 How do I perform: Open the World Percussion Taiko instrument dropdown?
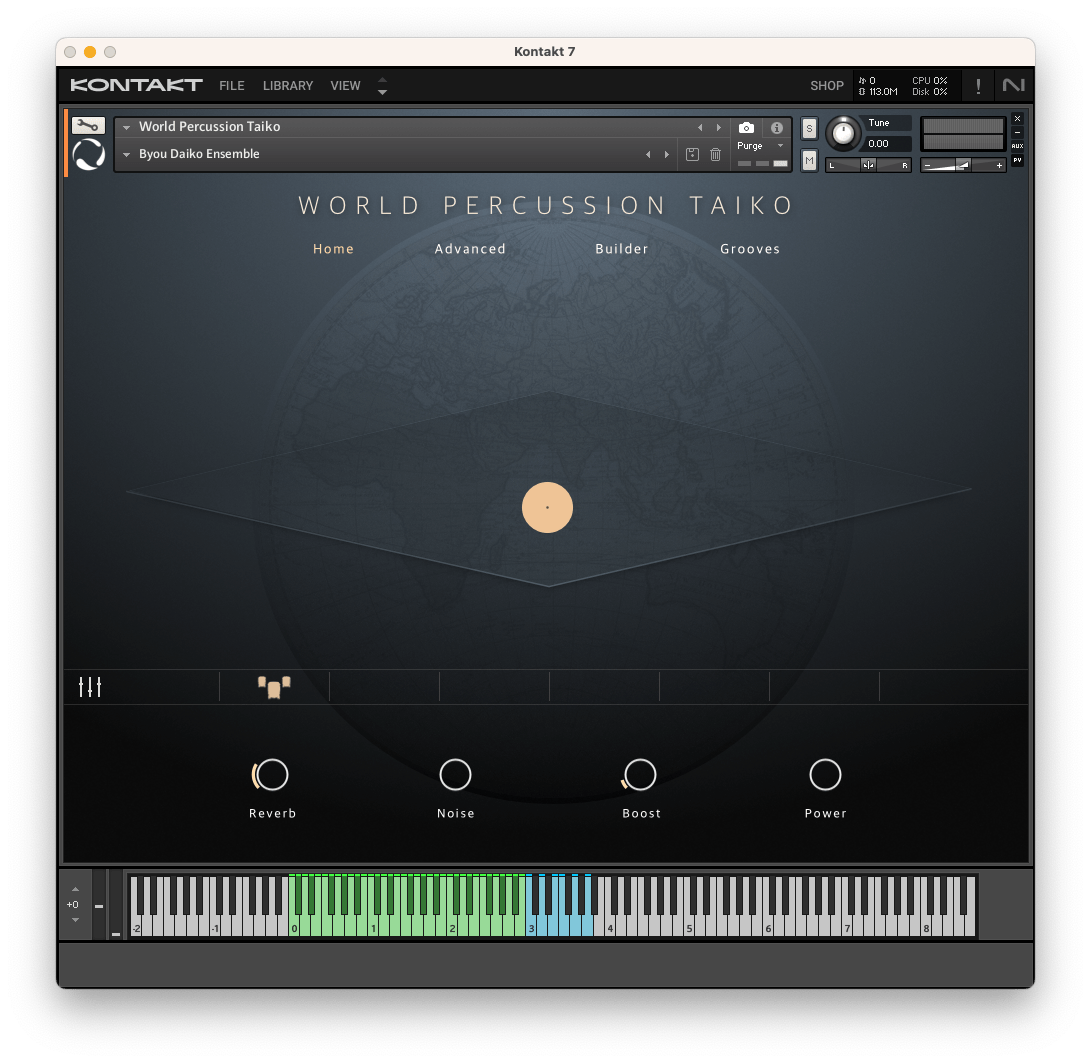coord(127,127)
